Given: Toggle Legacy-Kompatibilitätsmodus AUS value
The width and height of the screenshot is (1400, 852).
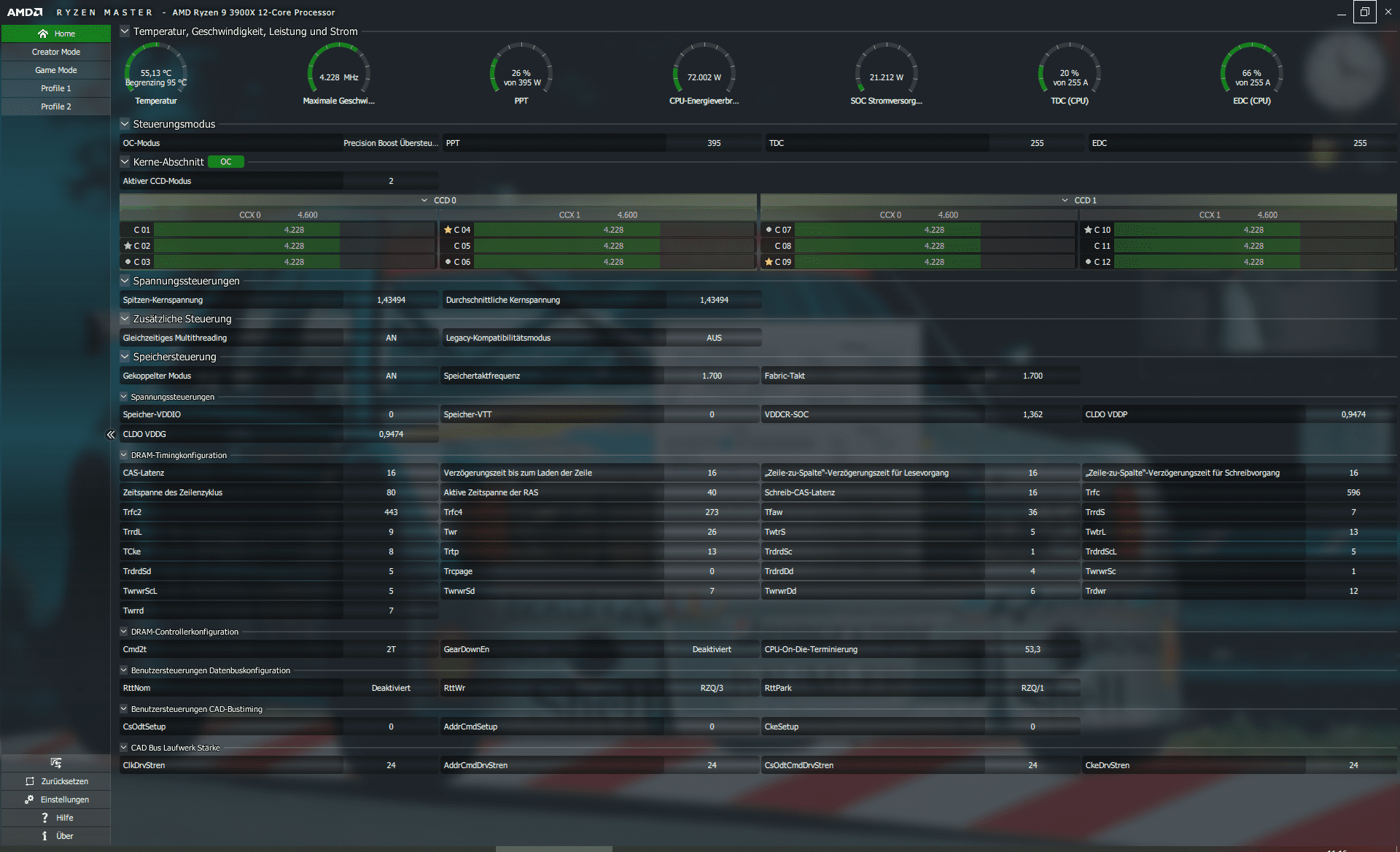Looking at the screenshot, I should [714, 338].
